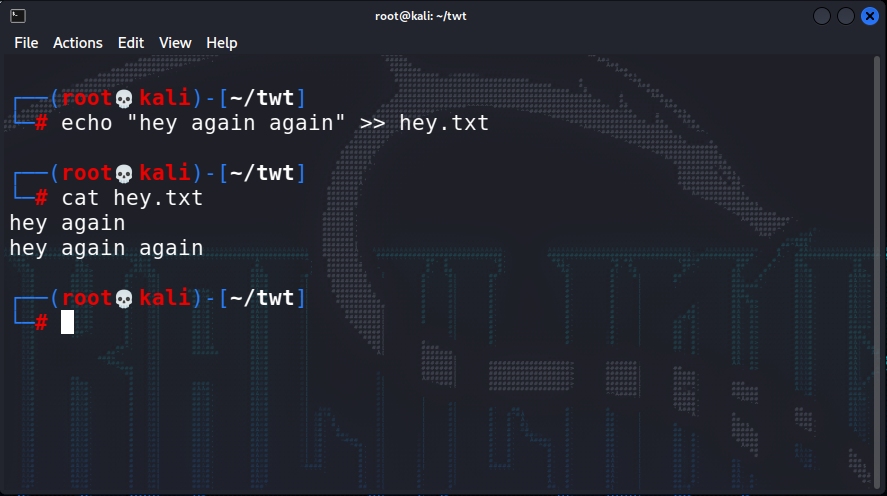
Task: Click the terminal vertical scrollbar
Action: pos(877,271)
